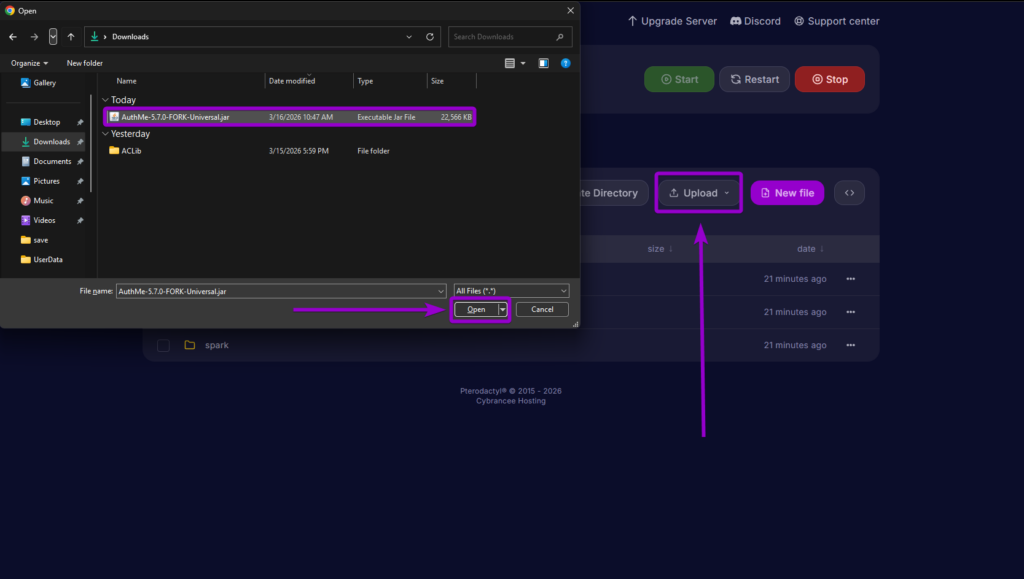This screenshot has width=1024, height=579.
Task: Open the All Files file type dropdown
Action: [510, 290]
